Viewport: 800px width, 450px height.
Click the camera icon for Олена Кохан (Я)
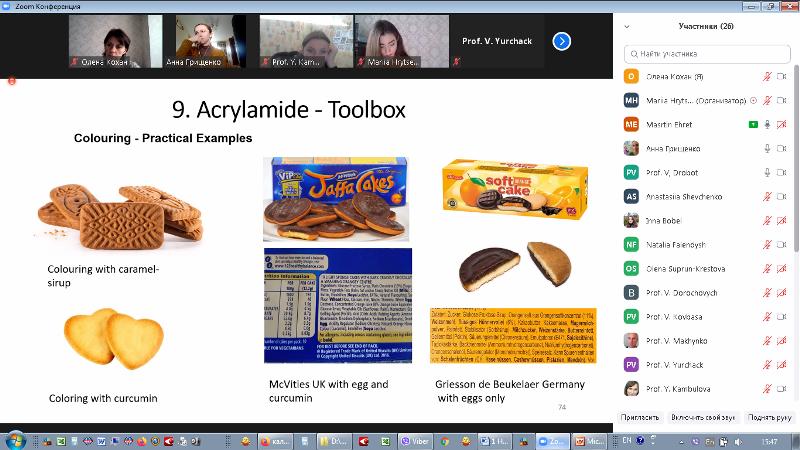pyautogui.click(x=782, y=77)
